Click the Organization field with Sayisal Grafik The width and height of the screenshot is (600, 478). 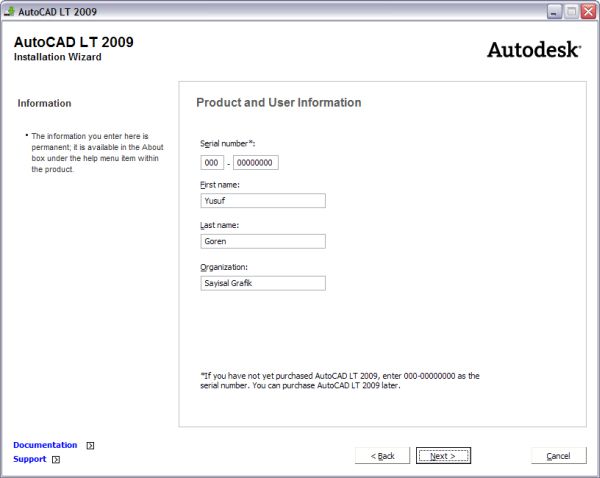263,283
